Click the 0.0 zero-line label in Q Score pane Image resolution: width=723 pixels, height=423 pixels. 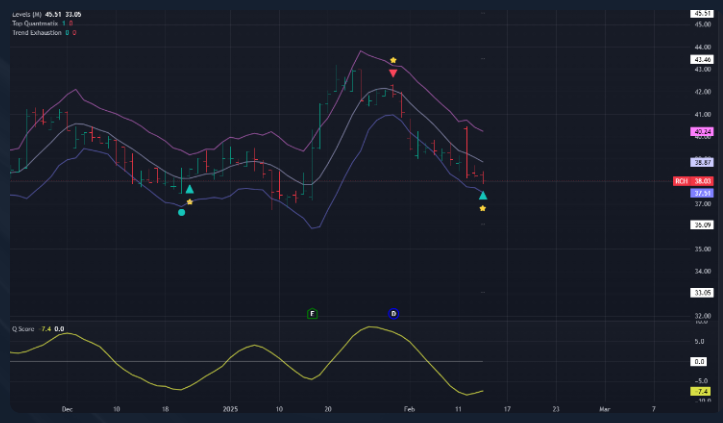[x=699, y=361]
